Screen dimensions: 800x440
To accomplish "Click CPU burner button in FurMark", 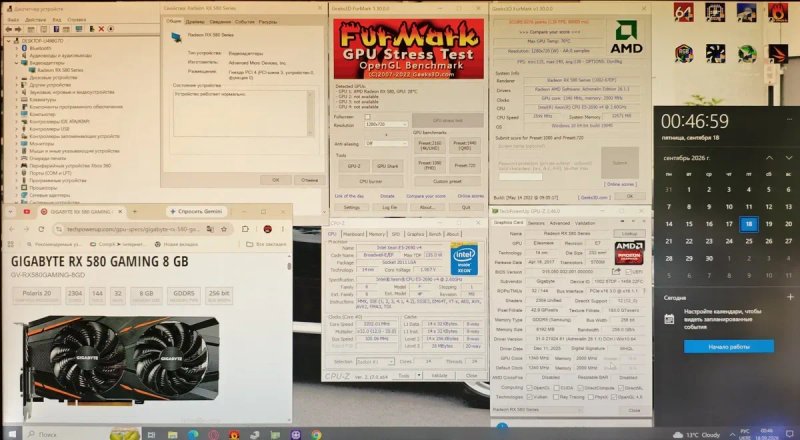I will coord(371,181).
